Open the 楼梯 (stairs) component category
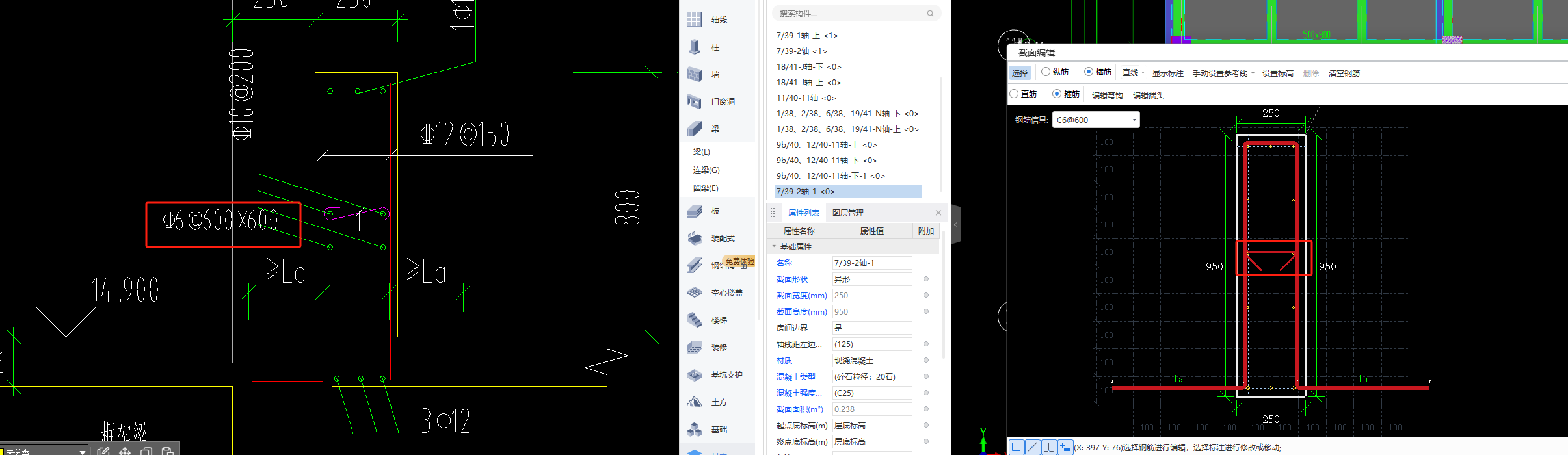The image size is (1568, 455). [x=718, y=320]
